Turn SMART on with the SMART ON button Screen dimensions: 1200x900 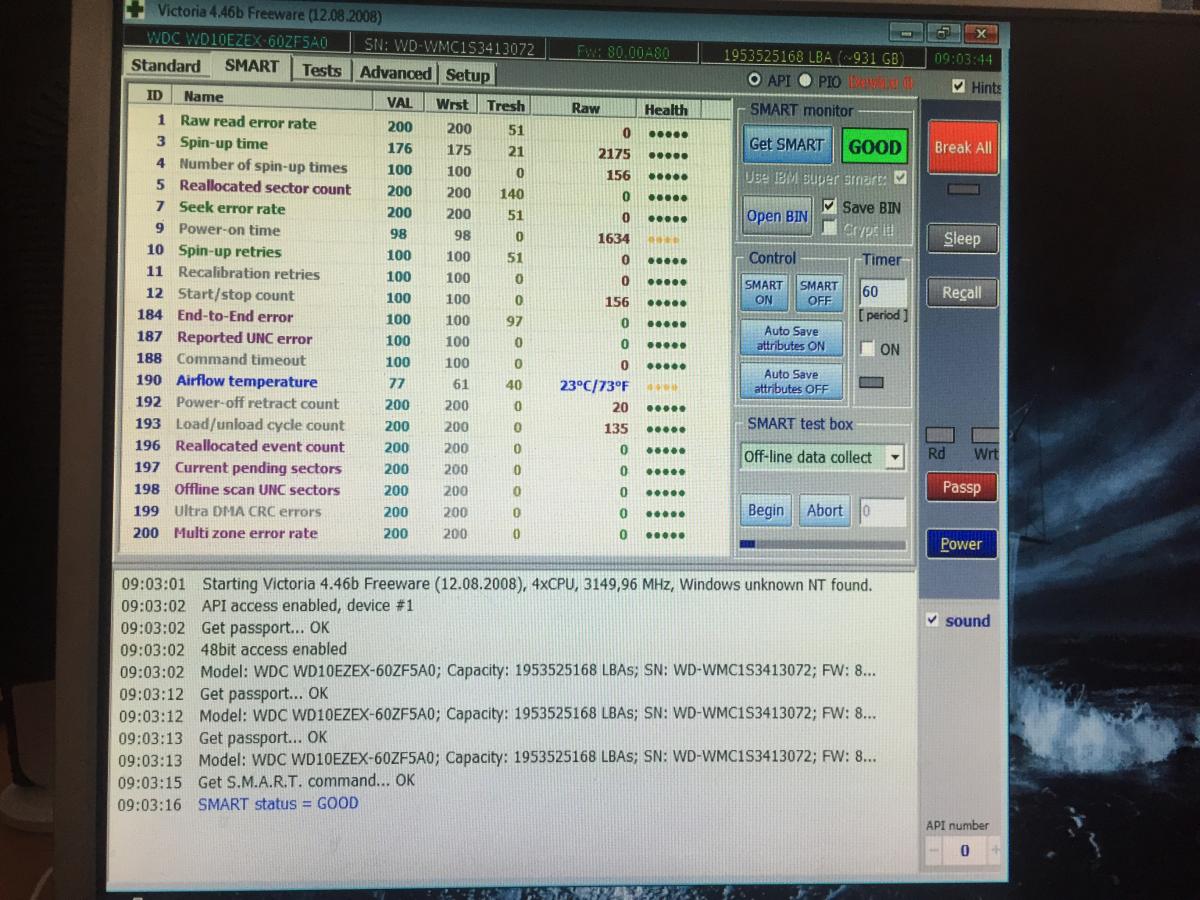tap(764, 292)
